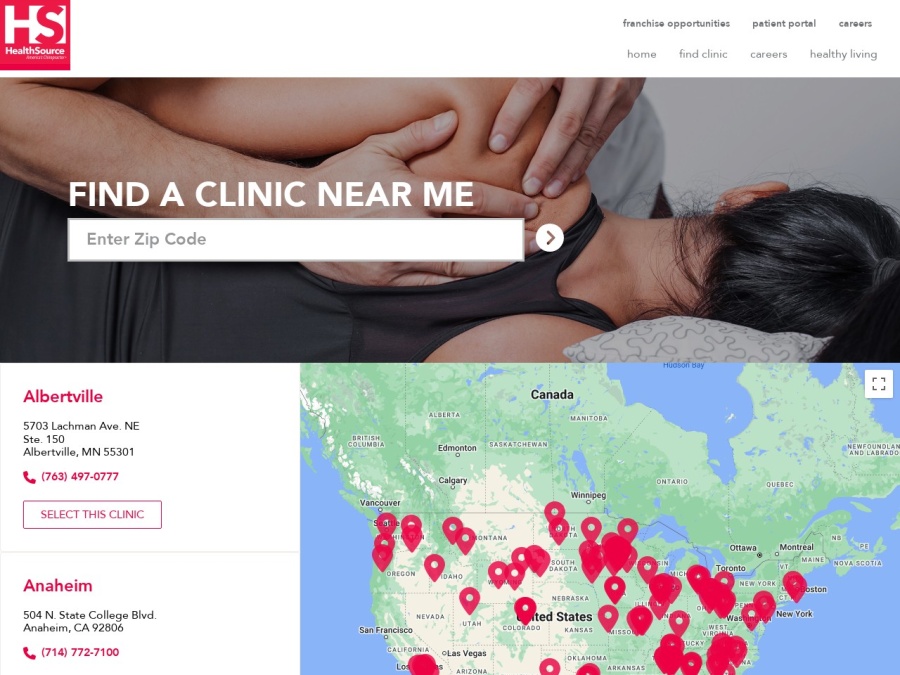Screen dimensions: 900x675
Task: Select the map pin in Nebraska
Action: coord(615,588)
